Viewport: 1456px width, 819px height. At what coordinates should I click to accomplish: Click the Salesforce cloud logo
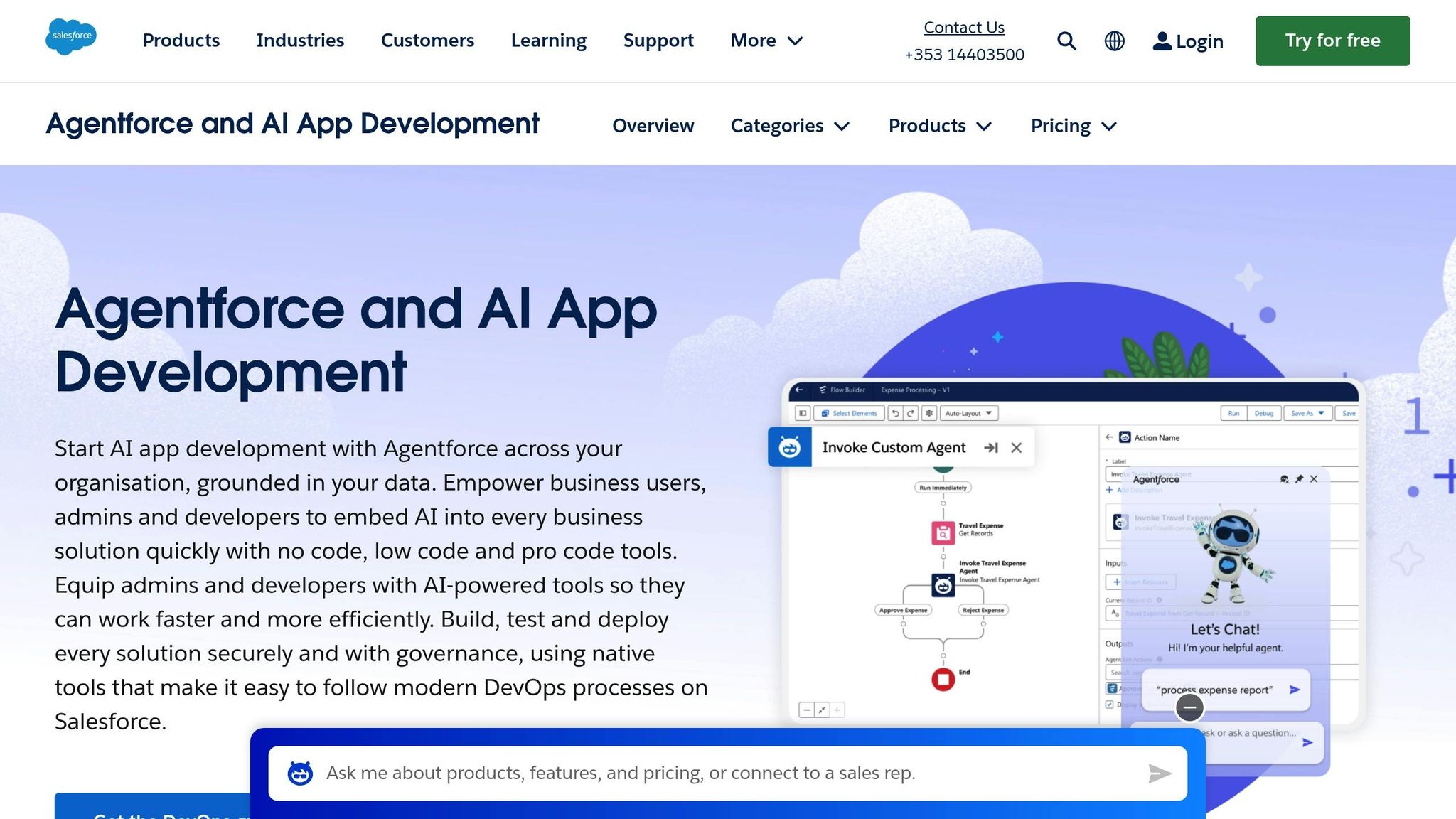tap(71, 37)
